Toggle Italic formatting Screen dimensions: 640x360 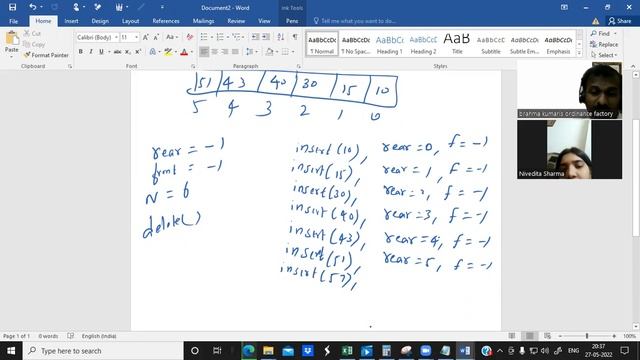point(91,52)
